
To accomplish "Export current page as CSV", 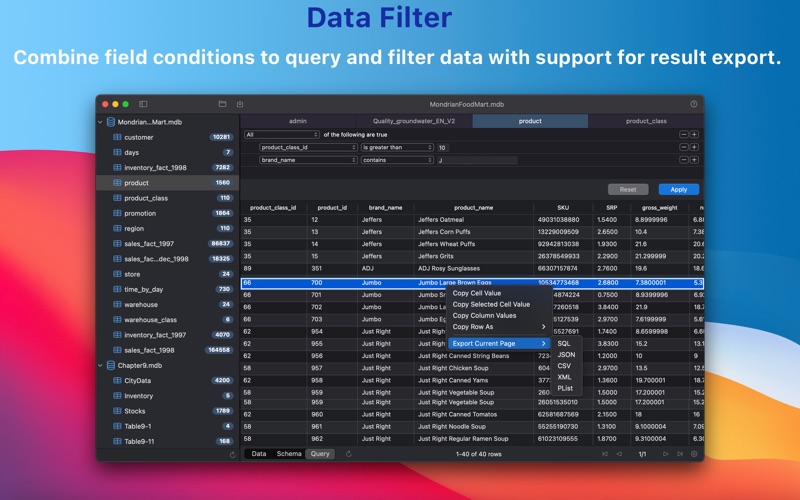I will click(x=566, y=366).
